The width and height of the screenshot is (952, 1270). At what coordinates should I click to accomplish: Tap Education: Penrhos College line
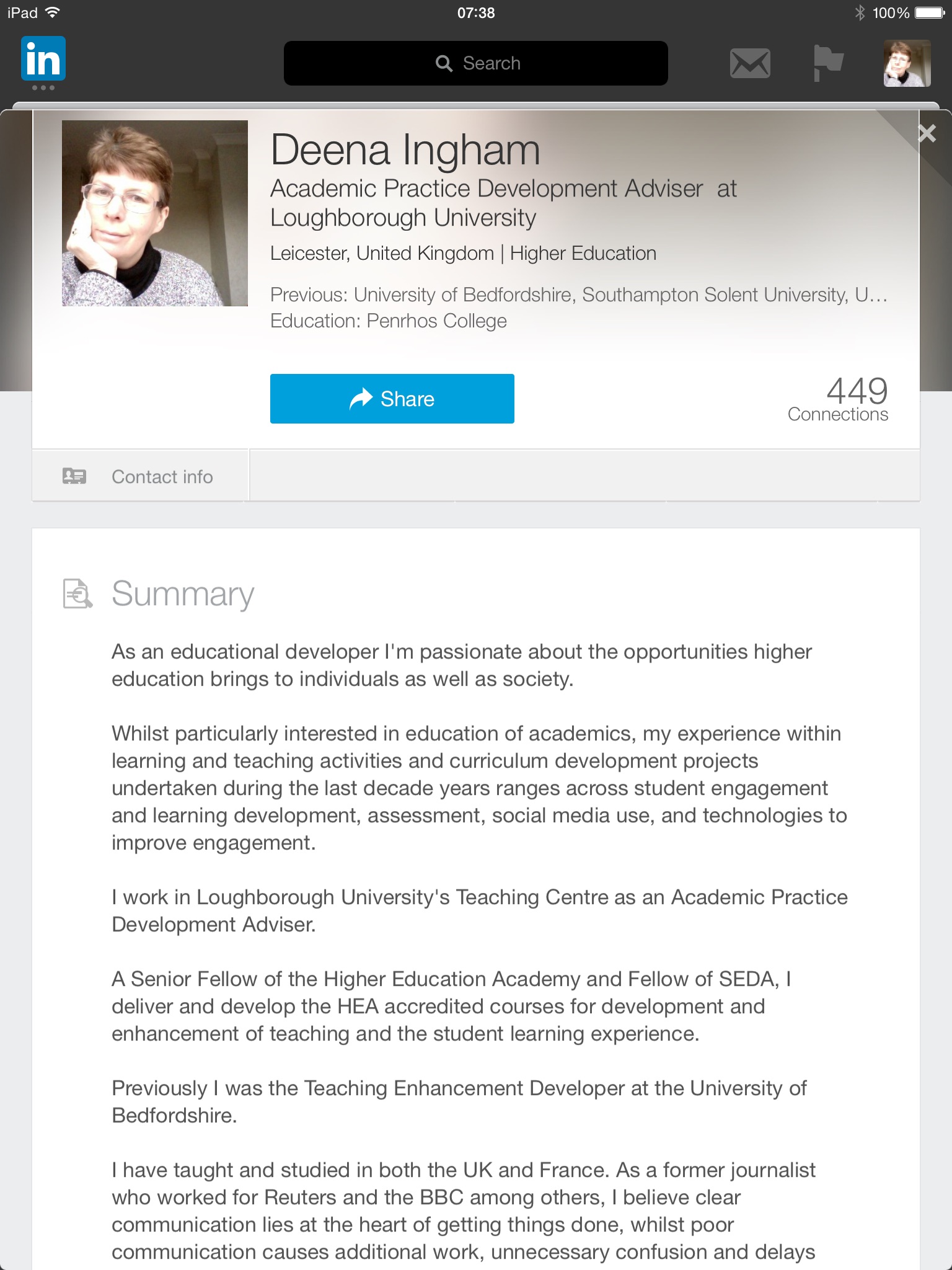[x=389, y=321]
